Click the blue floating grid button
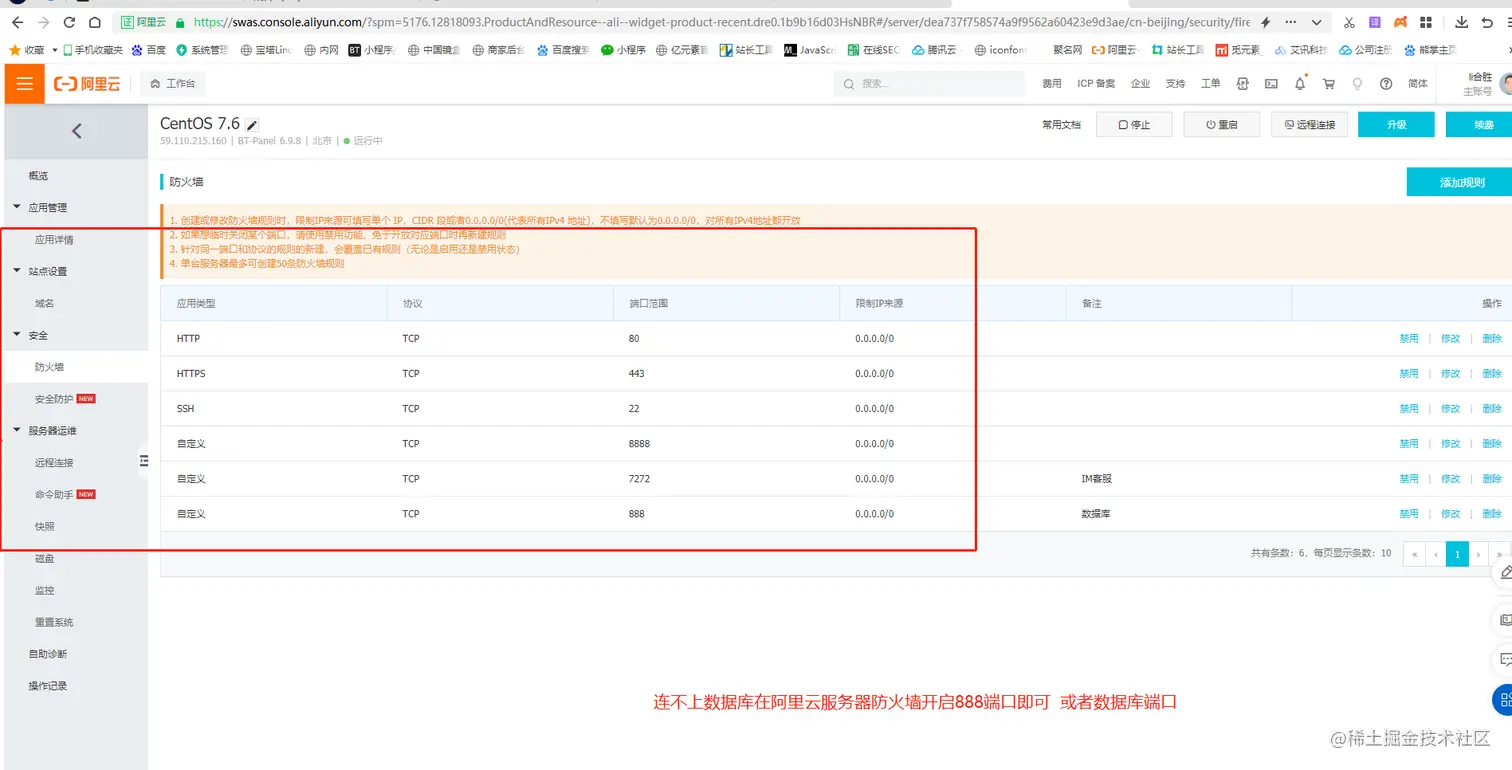Screen dimensions: 1512x770 click(x=1503, y=699)
